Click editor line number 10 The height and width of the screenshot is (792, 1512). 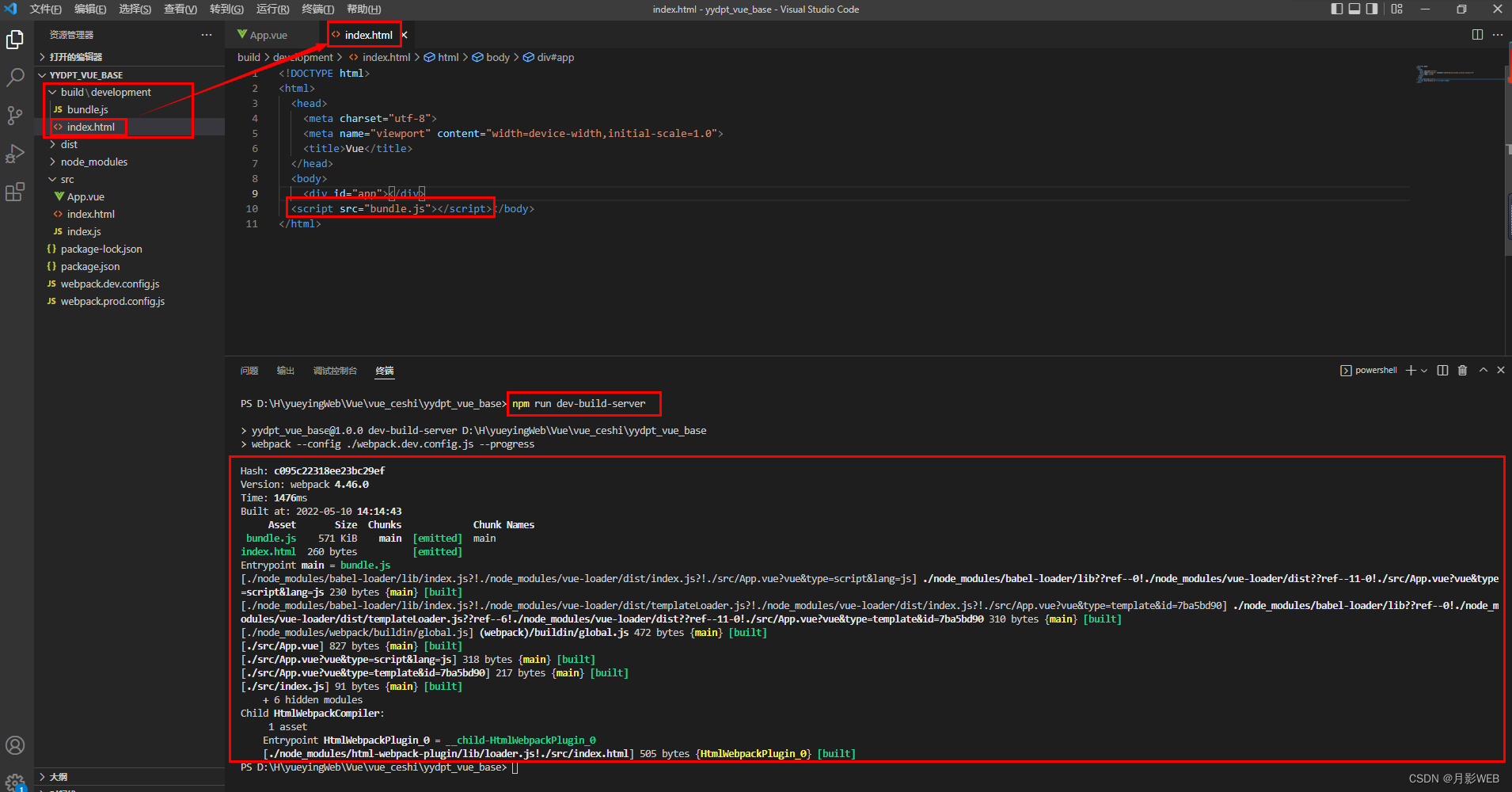[x=252, y=208]
